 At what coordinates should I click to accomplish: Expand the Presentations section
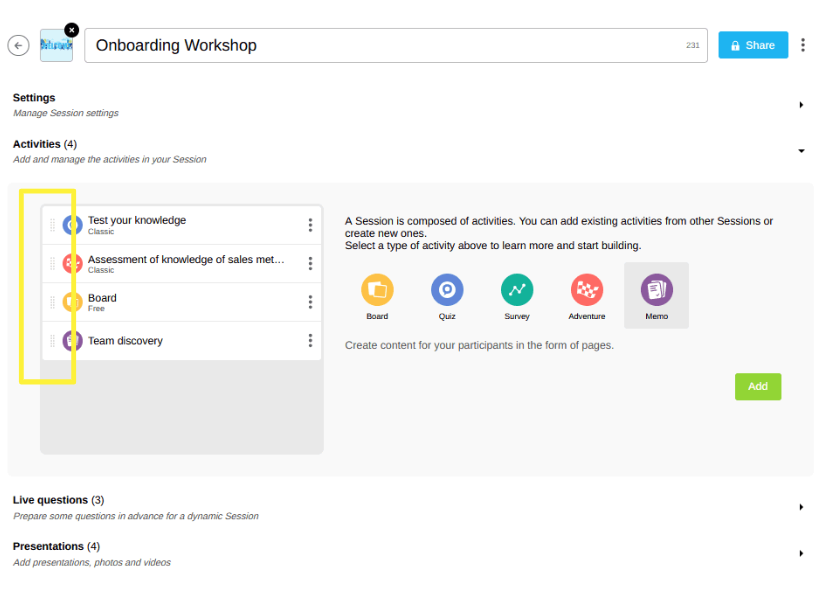coord(801,553)
